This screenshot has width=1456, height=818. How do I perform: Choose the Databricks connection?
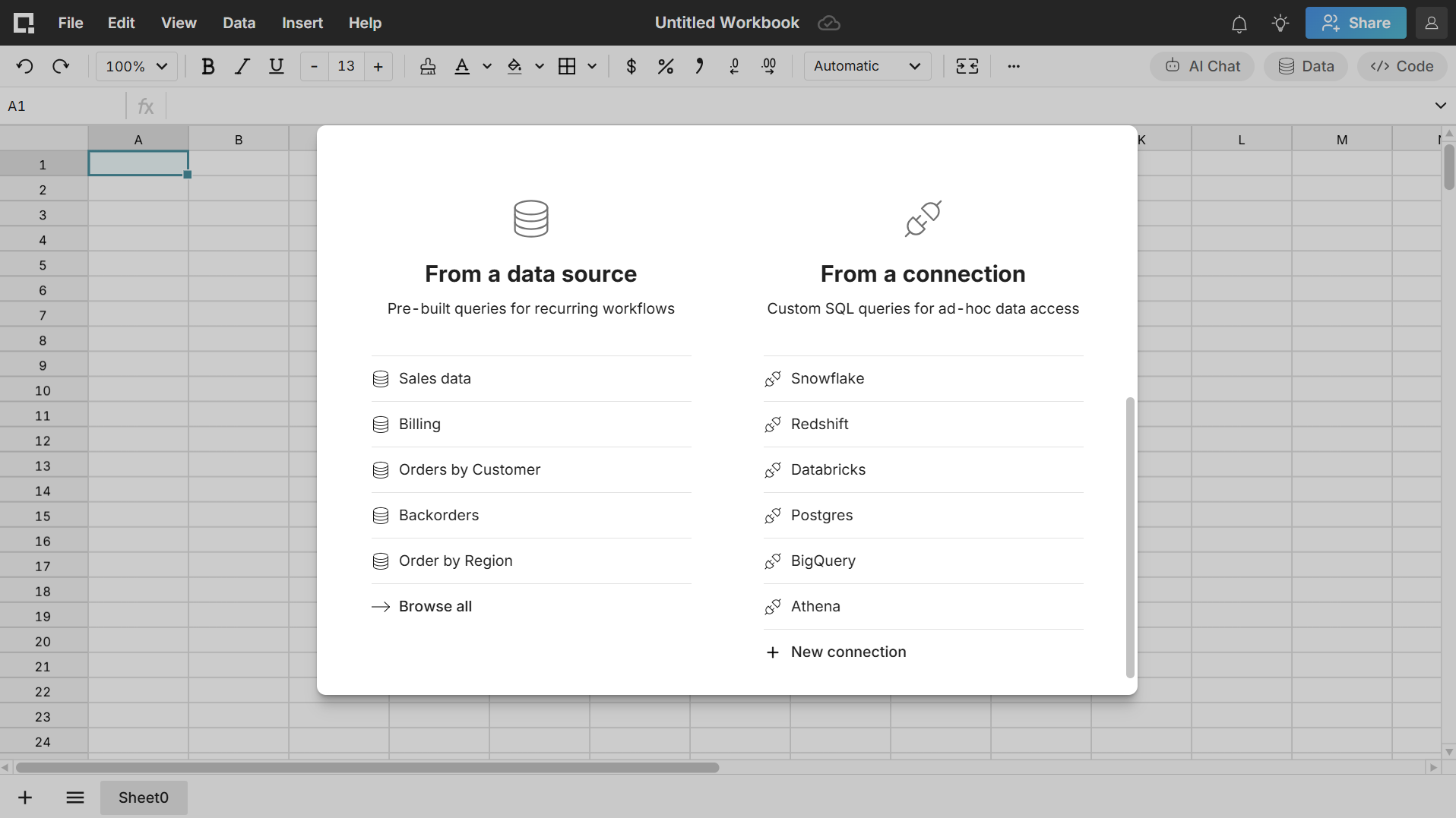pos(923,469)
